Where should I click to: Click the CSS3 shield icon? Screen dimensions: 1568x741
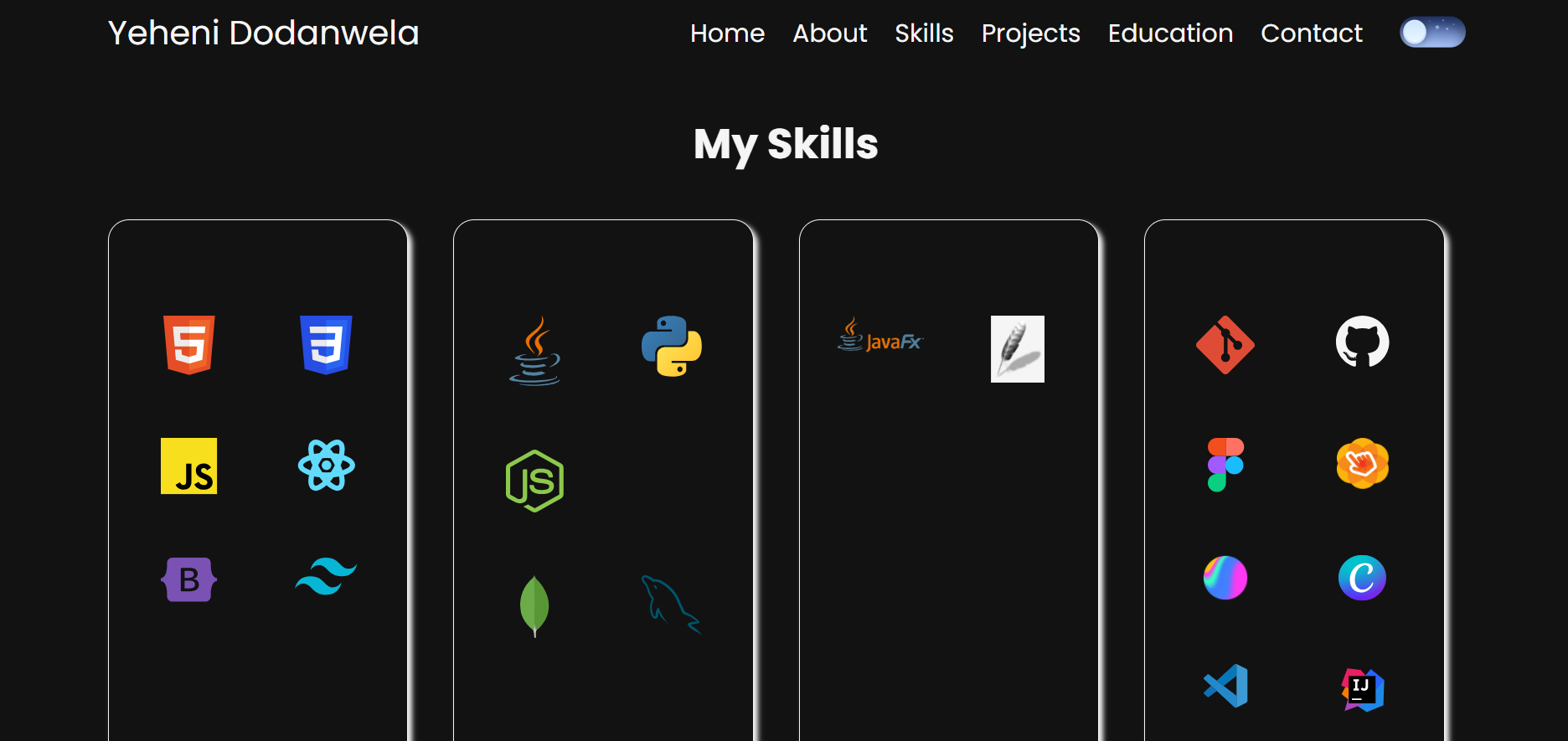pos(326,345)
